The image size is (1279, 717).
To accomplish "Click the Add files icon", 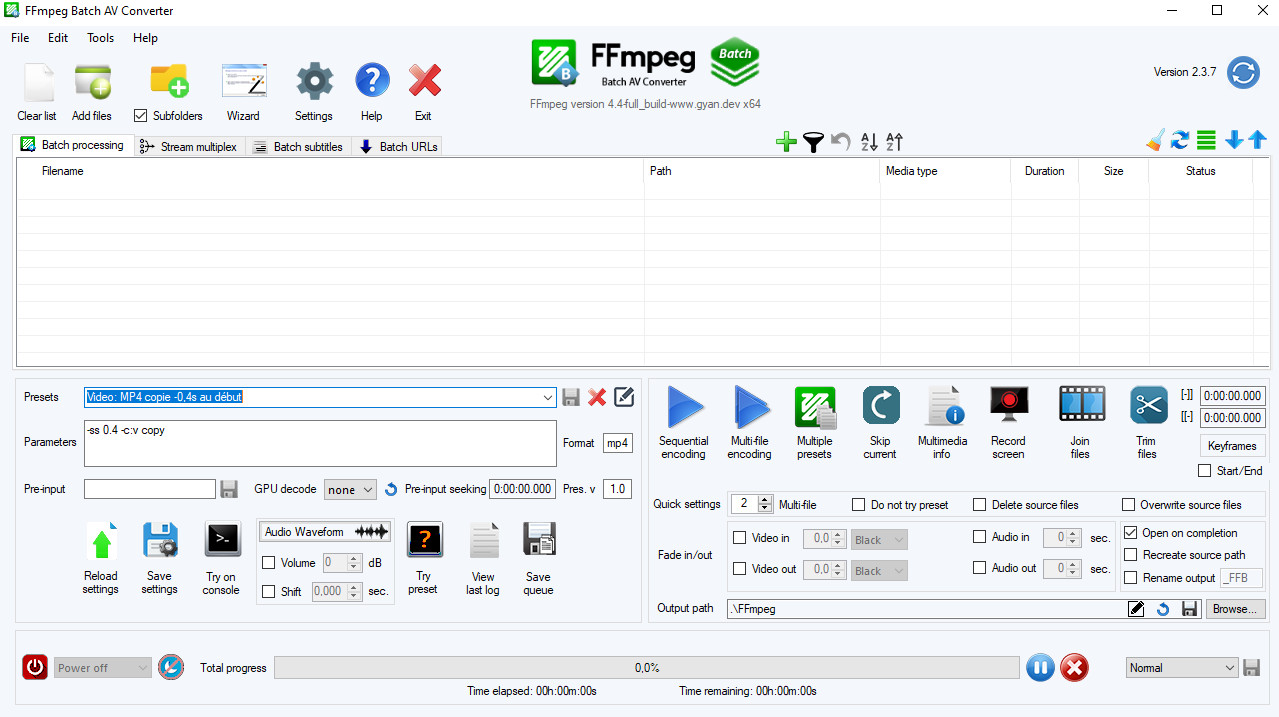I will tap(92, 82).
